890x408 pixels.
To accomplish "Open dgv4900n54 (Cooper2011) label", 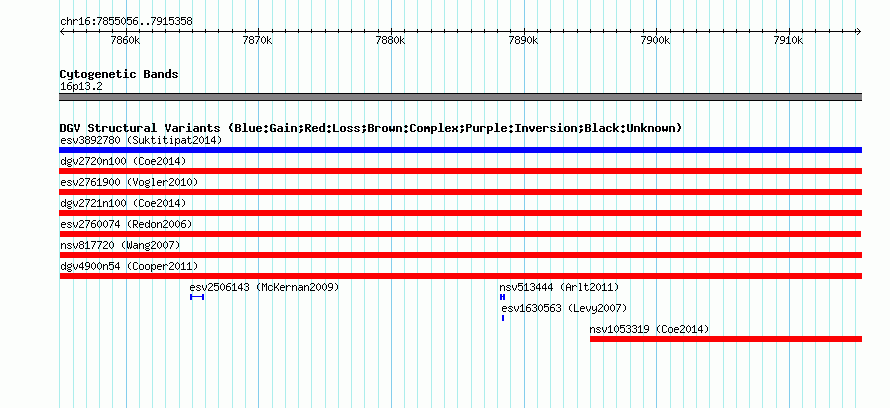I will coord(129,266).
